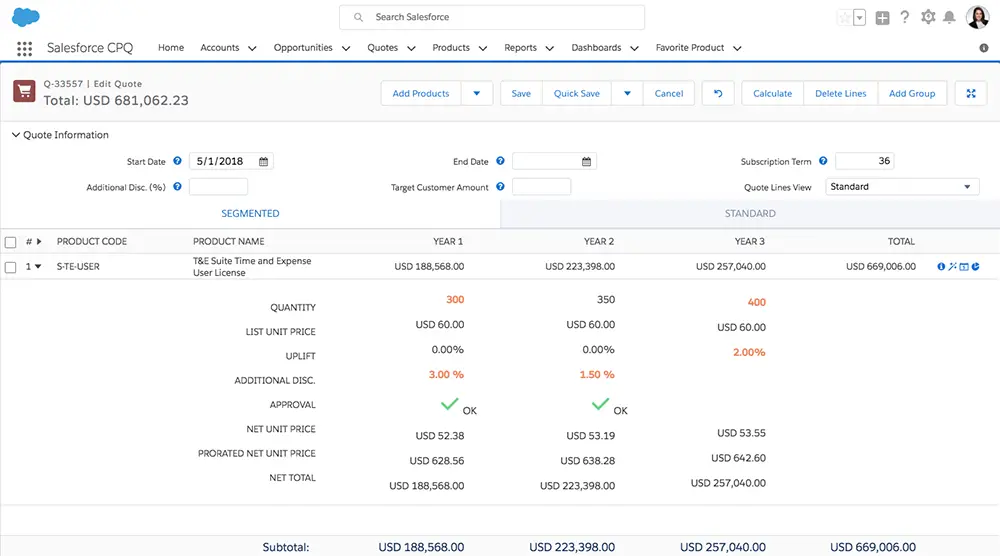Click the Quick Save button
Screen dimensions: 1000x556
click(x=577, y=93)
